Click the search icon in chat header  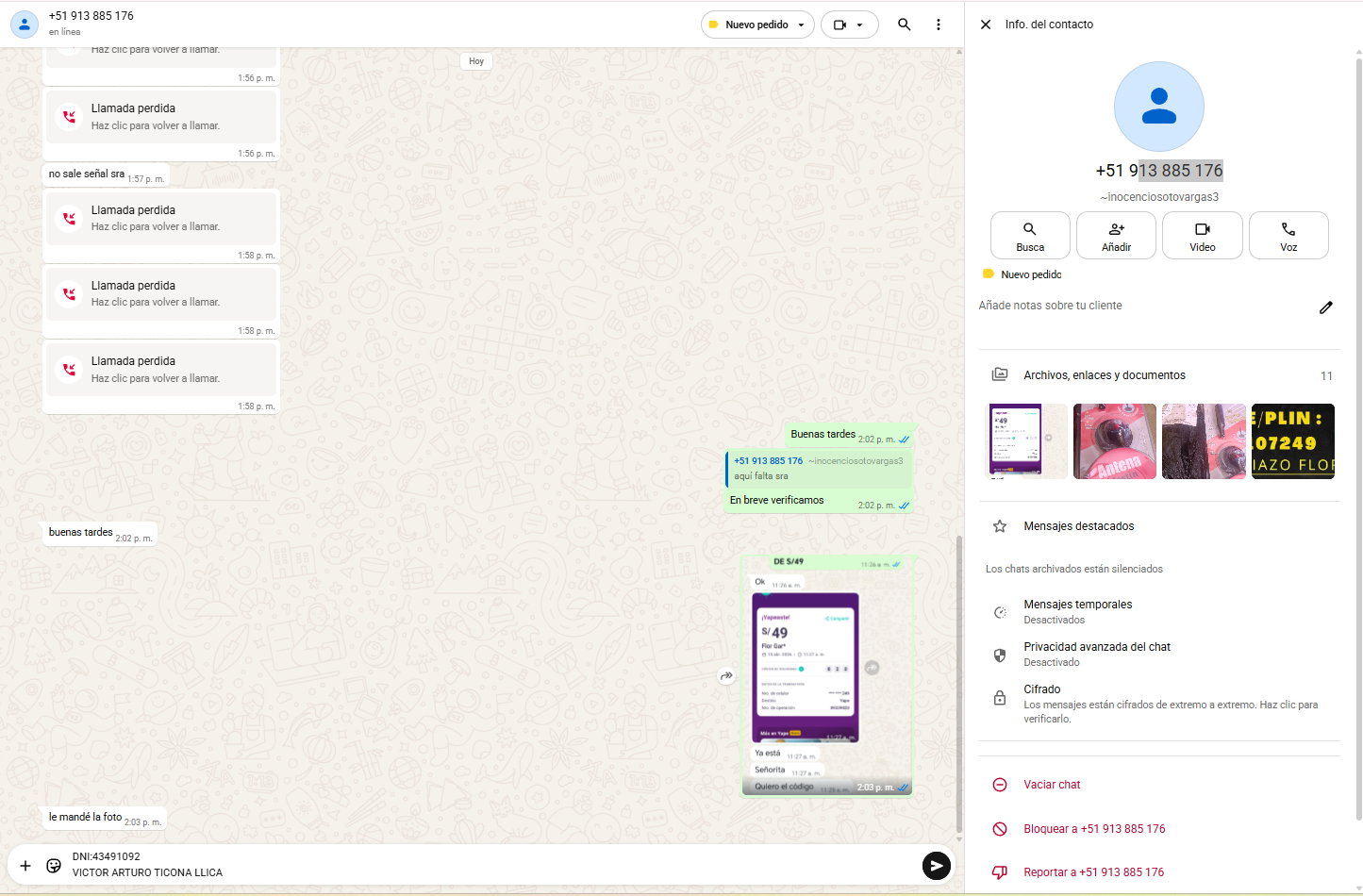904,25
